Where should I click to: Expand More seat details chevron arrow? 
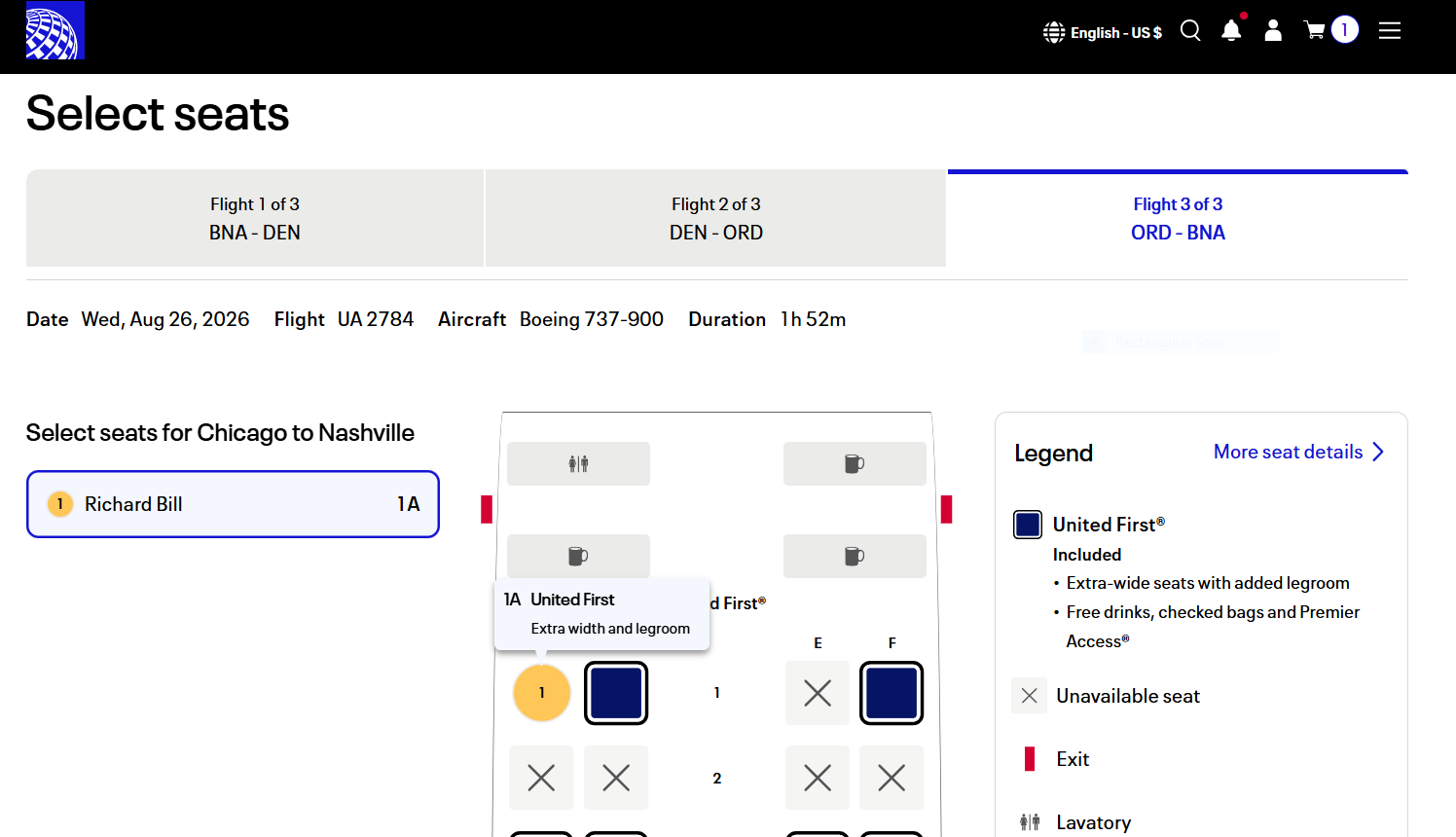(1377, 452)
